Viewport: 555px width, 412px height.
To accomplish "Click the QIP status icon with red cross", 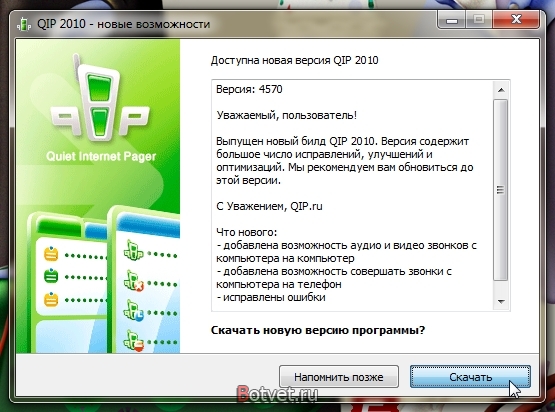I will point(134,281).
